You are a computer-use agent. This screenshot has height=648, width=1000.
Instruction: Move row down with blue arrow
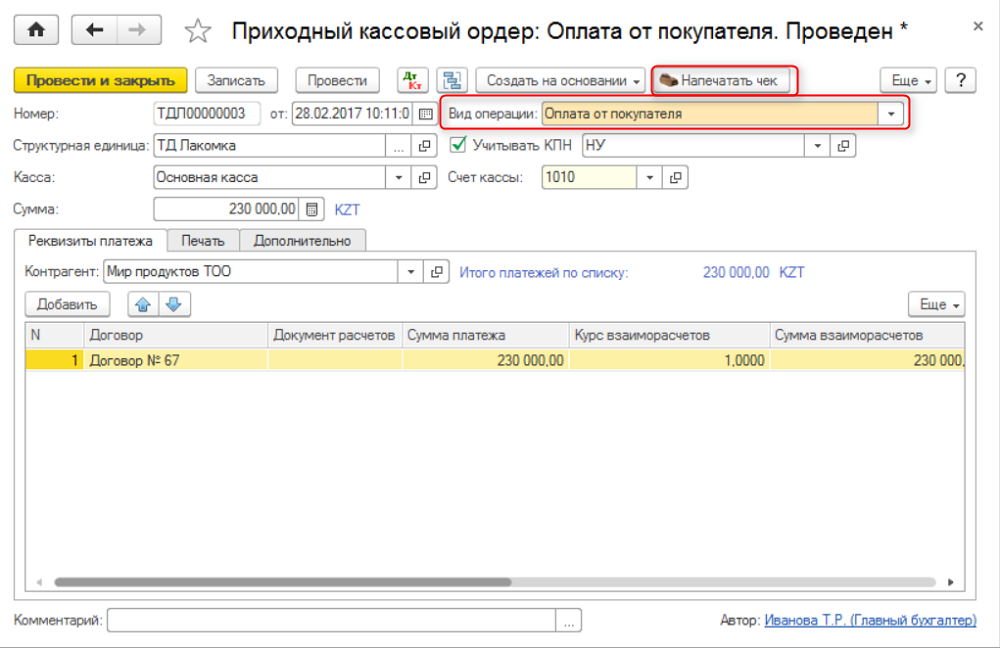(171, 304)
